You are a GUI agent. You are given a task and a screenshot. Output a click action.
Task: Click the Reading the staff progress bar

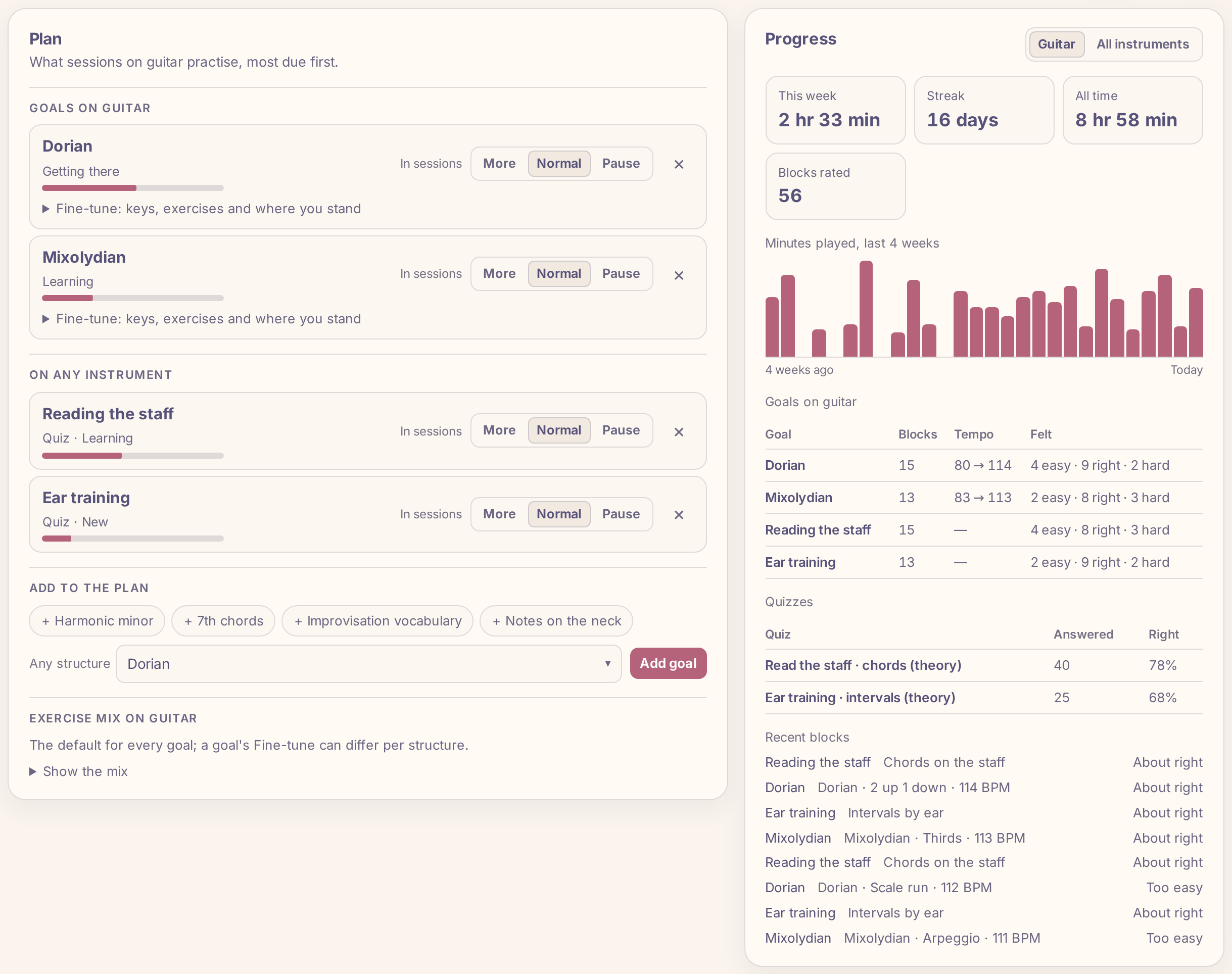coord(133,456)
